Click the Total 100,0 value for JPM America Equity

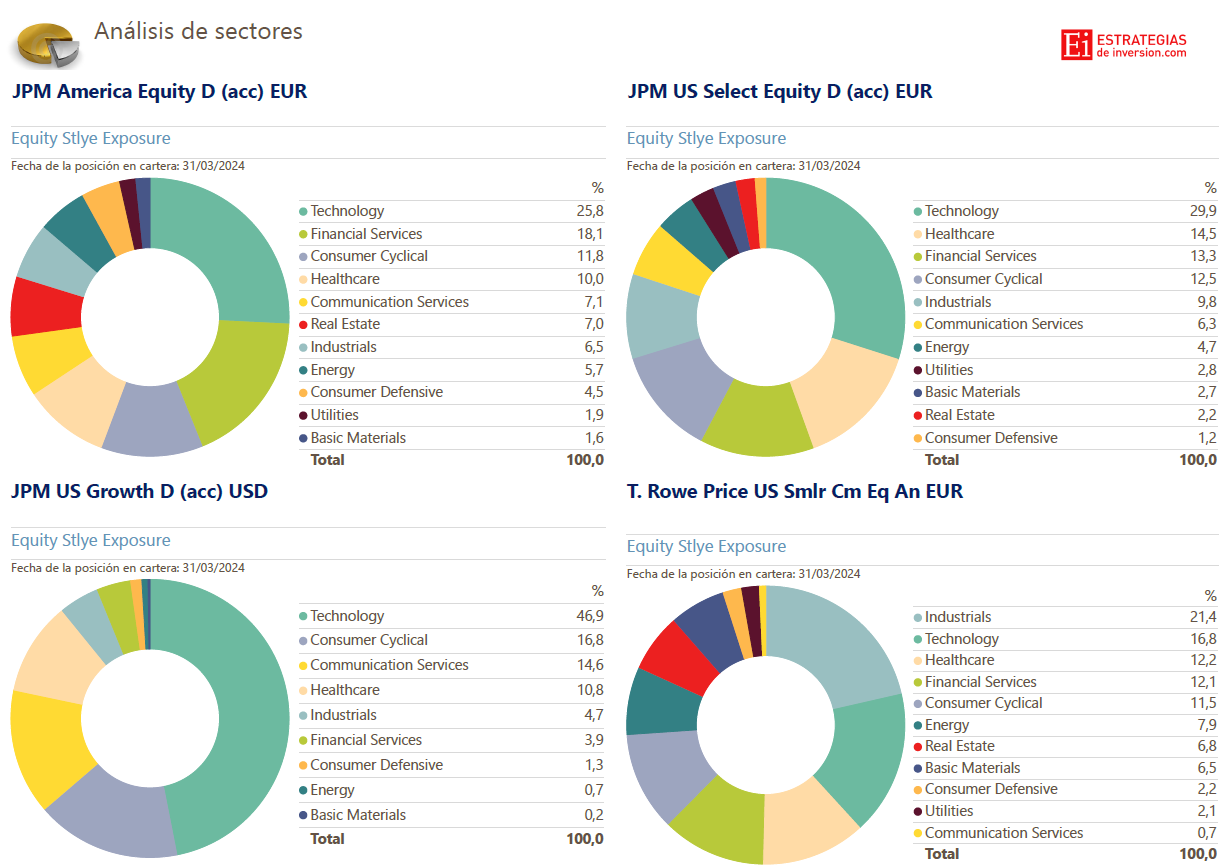[585, 460]
